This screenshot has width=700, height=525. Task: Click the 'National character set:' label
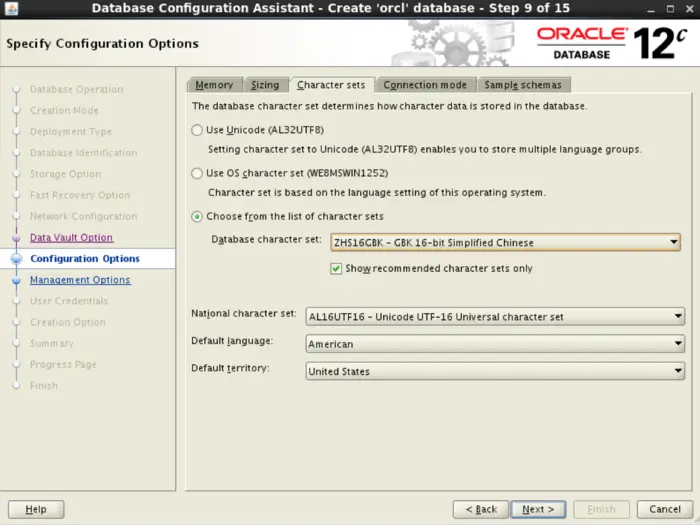[x=244, y=313]
